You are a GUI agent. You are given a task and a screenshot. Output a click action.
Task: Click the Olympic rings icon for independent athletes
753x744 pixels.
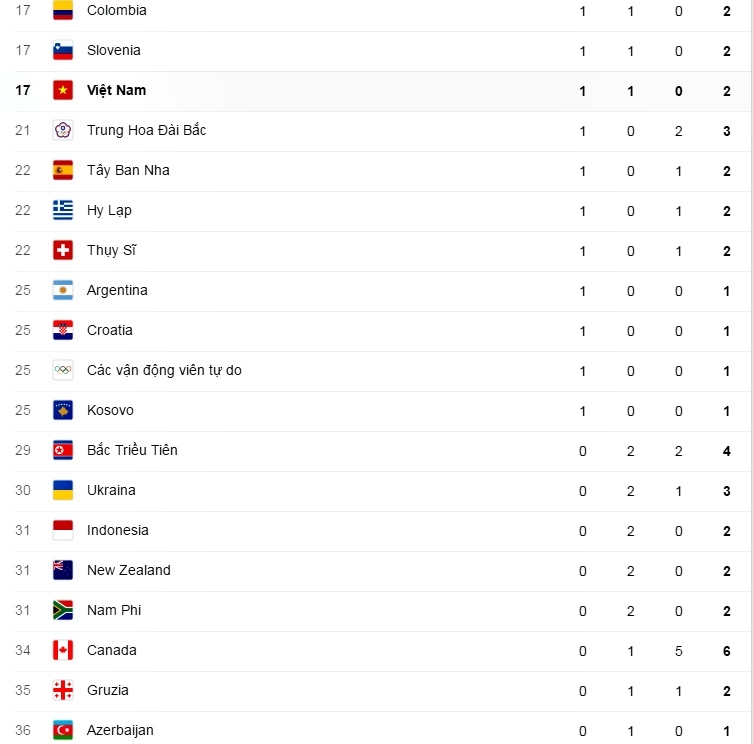pyautogui.click(x=63, y=371)
